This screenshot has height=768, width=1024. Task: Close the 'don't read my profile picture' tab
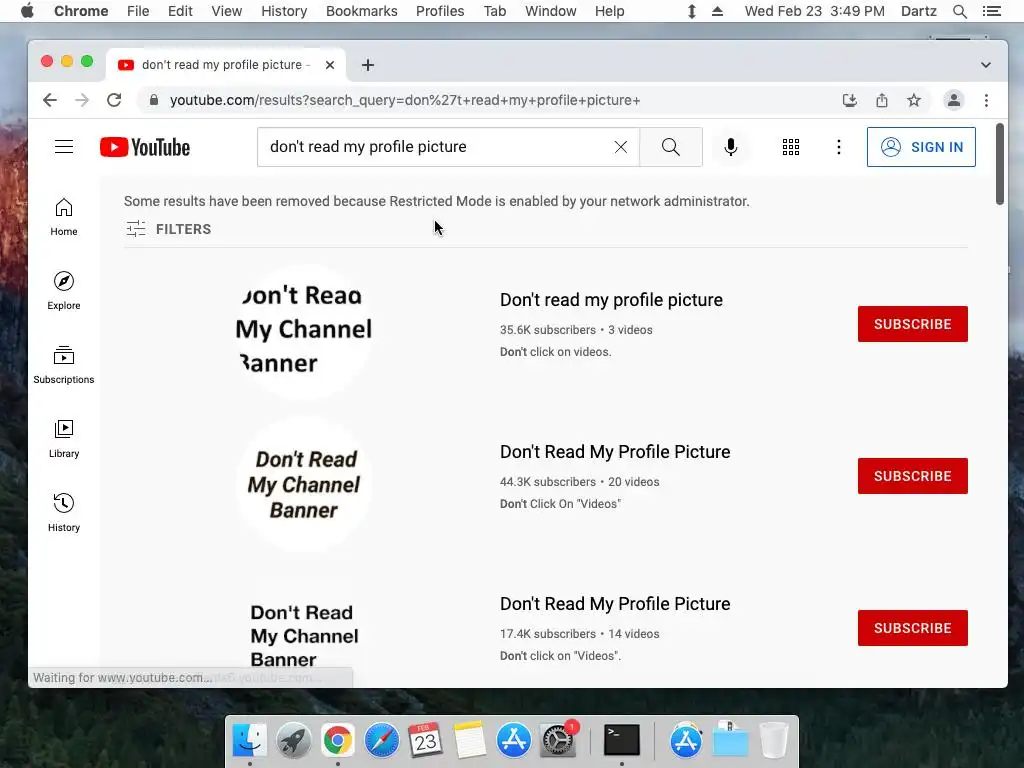pyautogui.click(x=330, y=65)
